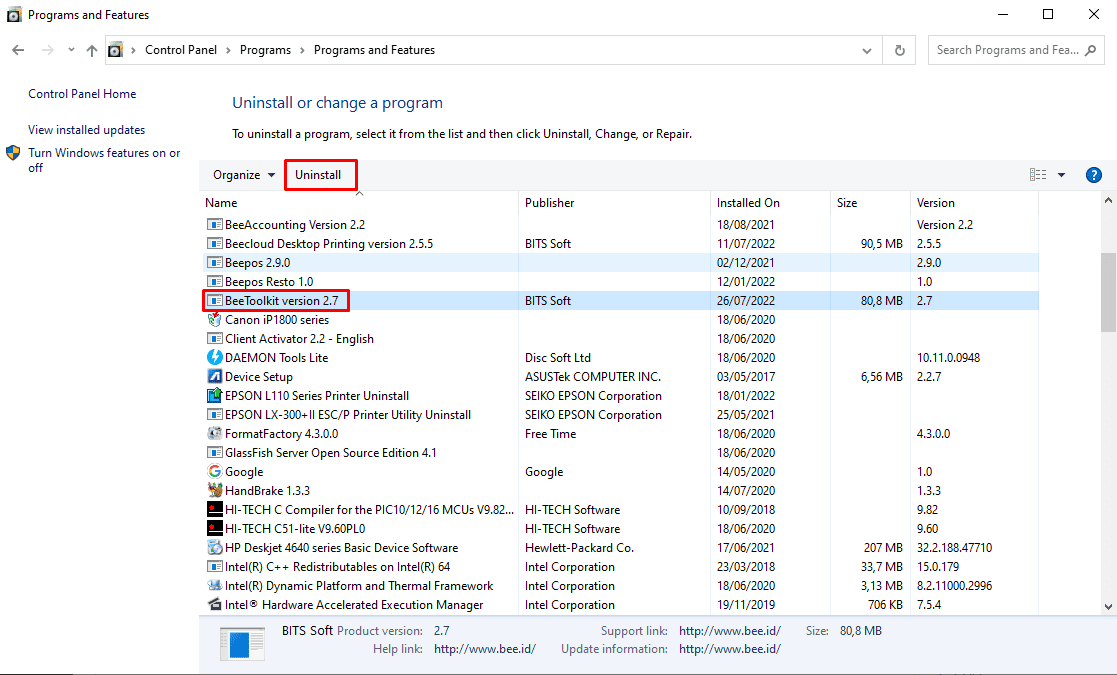1117x675 pixels.
Task: Click the shield icon beside Windows features
Action: (x=14, y=153)
